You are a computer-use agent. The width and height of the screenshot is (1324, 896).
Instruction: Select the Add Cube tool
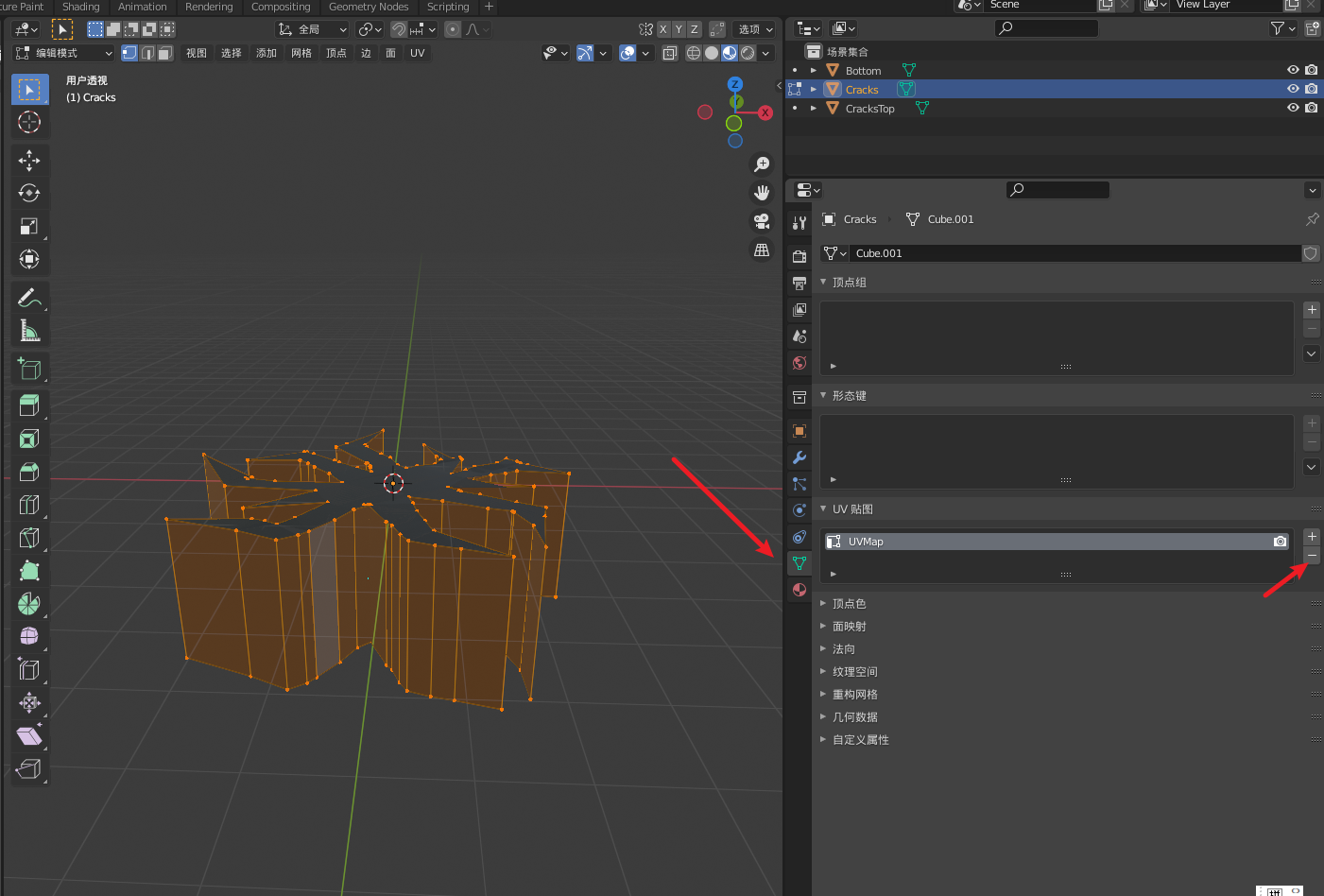tap(29, 369)
